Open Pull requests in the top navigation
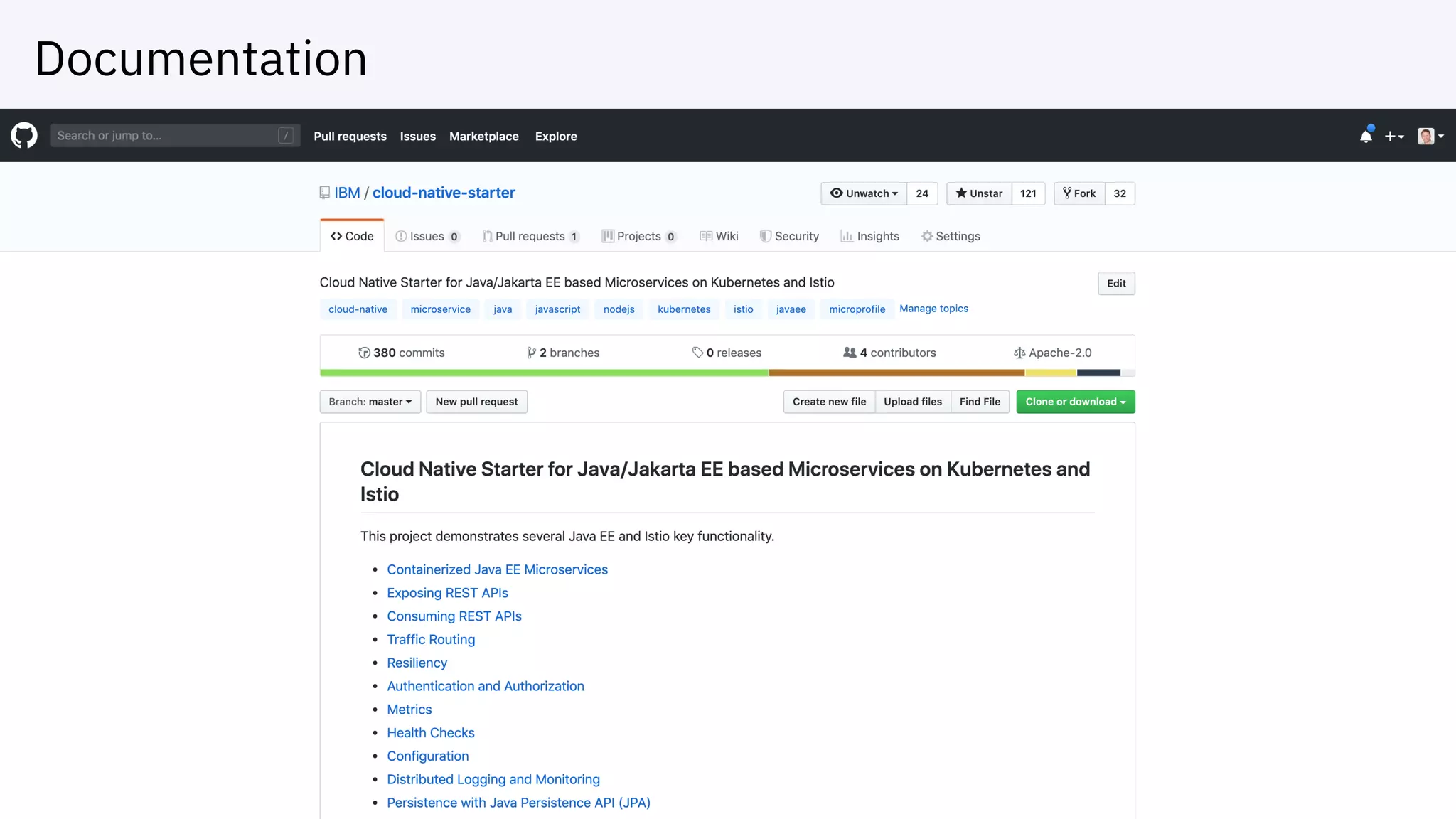The image size is (1456, 819). pyautogui.click(x=350, y=136)
